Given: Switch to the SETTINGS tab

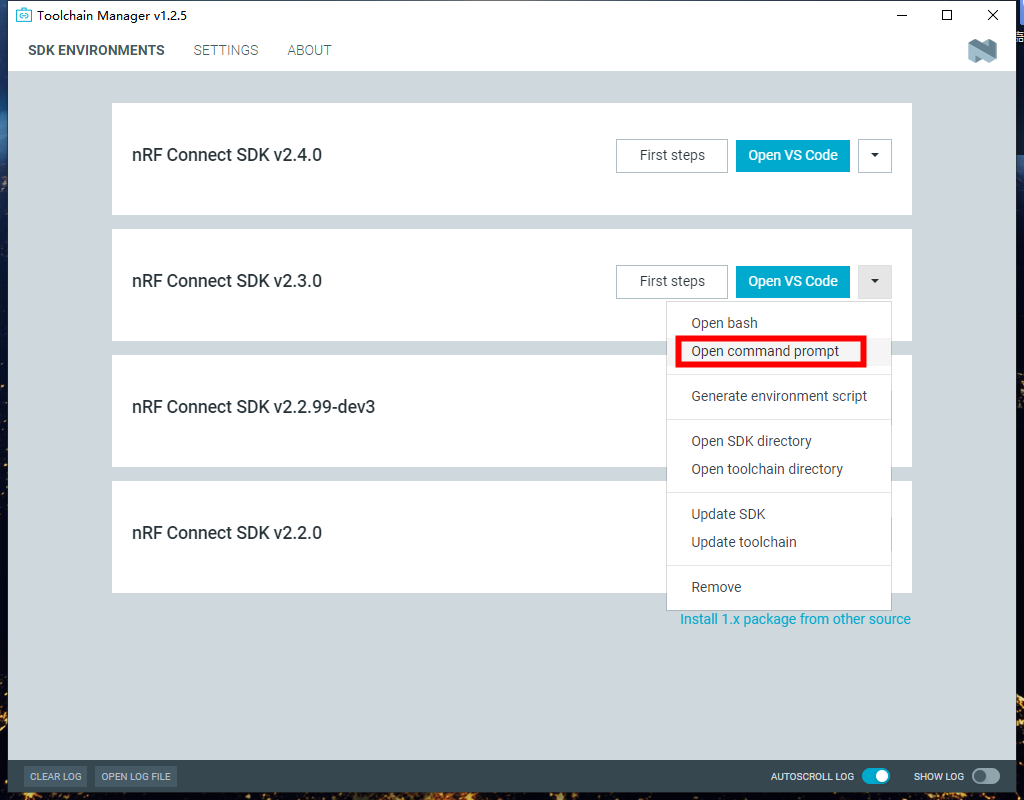Looking at the screenshot, I should coord(225,50).
